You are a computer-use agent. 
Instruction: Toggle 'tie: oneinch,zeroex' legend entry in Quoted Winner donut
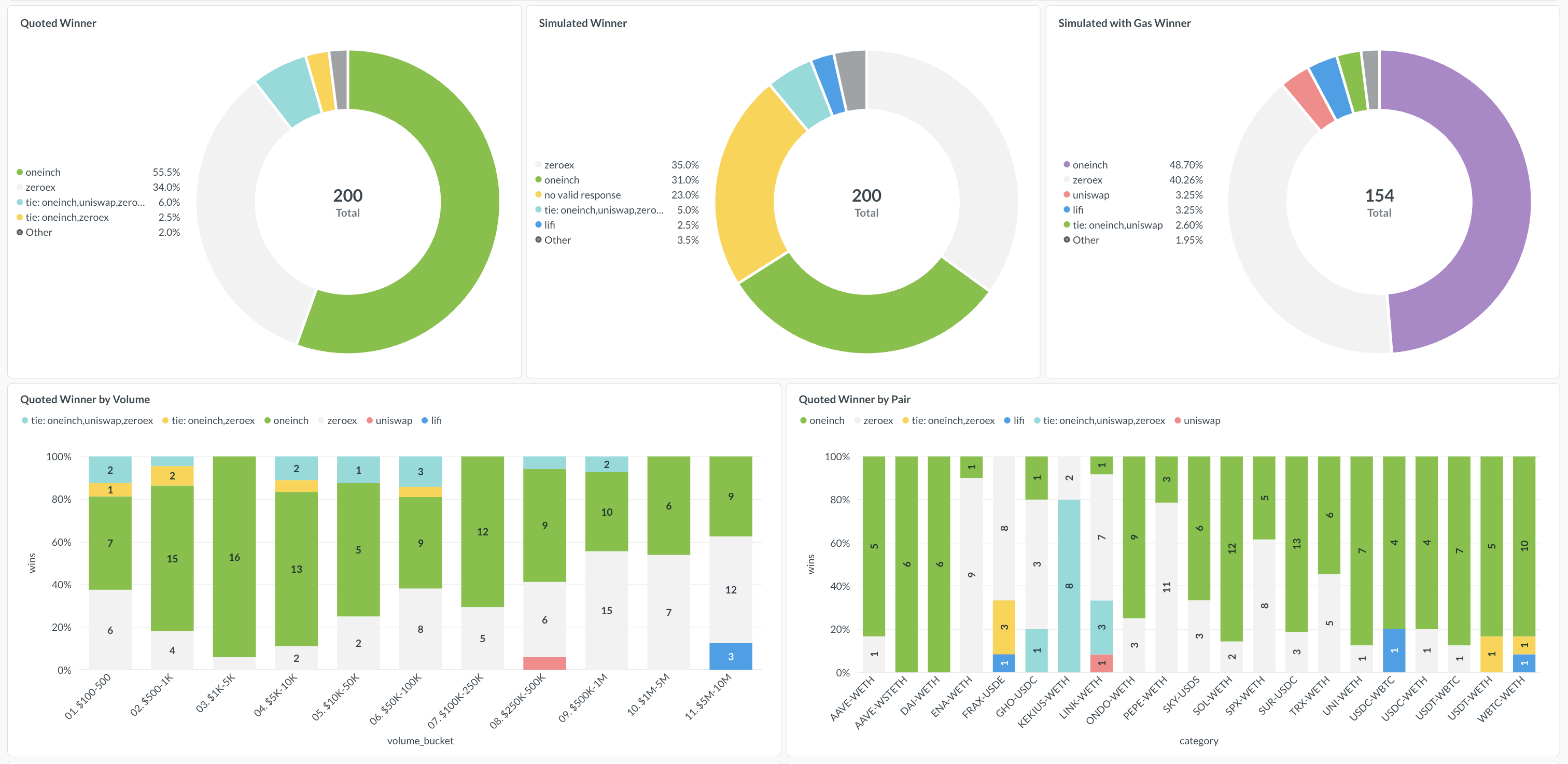[x=67, y=217]
